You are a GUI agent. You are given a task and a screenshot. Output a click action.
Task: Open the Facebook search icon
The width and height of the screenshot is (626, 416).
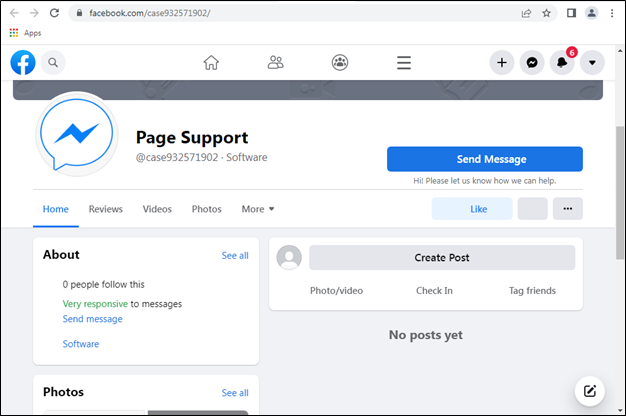(53, 62)
